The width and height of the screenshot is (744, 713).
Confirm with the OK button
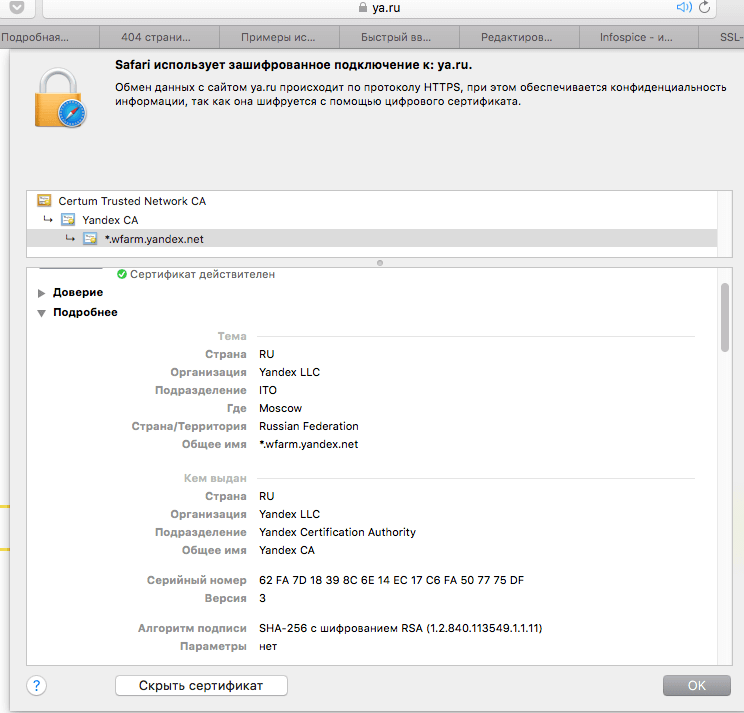pos(697,685)
